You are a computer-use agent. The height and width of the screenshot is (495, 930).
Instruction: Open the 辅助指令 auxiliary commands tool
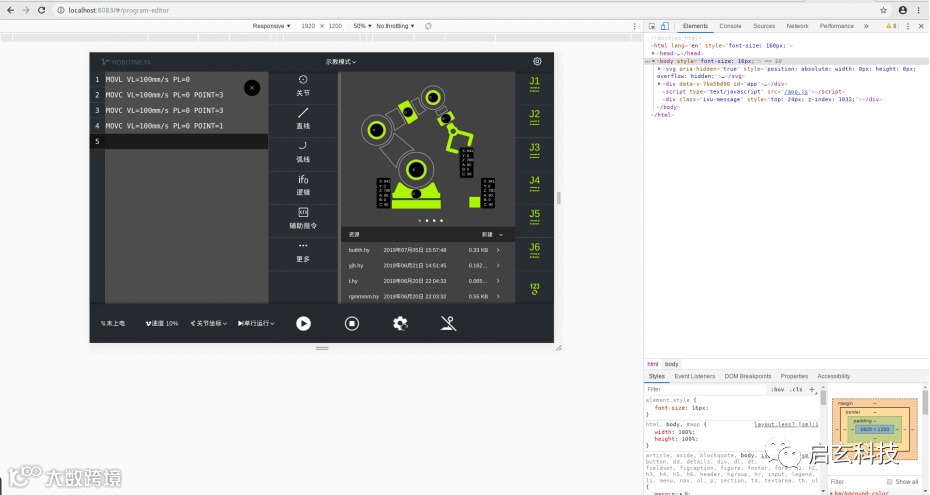coord(303,218)
